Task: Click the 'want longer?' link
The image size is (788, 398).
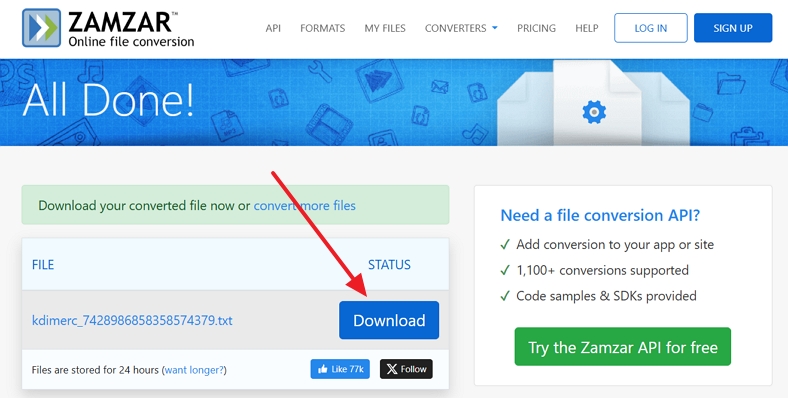Action: 194,370
